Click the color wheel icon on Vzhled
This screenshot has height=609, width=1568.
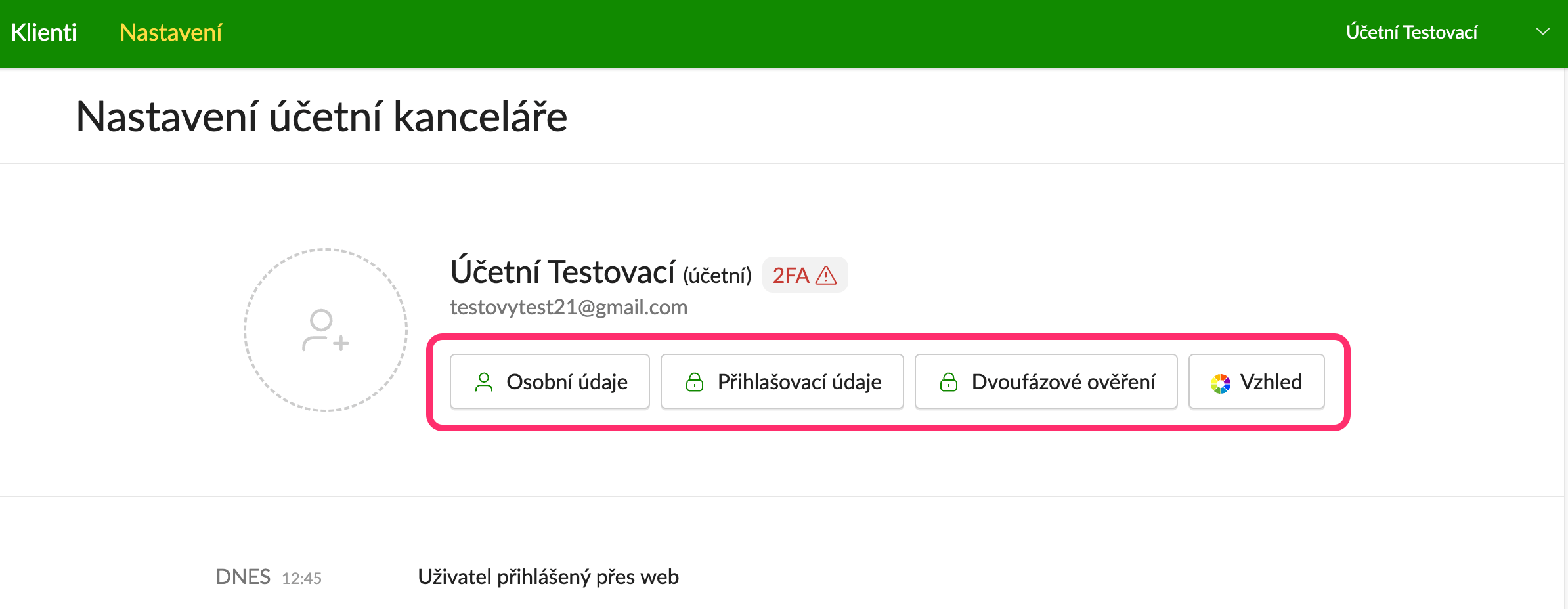(1221, 383)
